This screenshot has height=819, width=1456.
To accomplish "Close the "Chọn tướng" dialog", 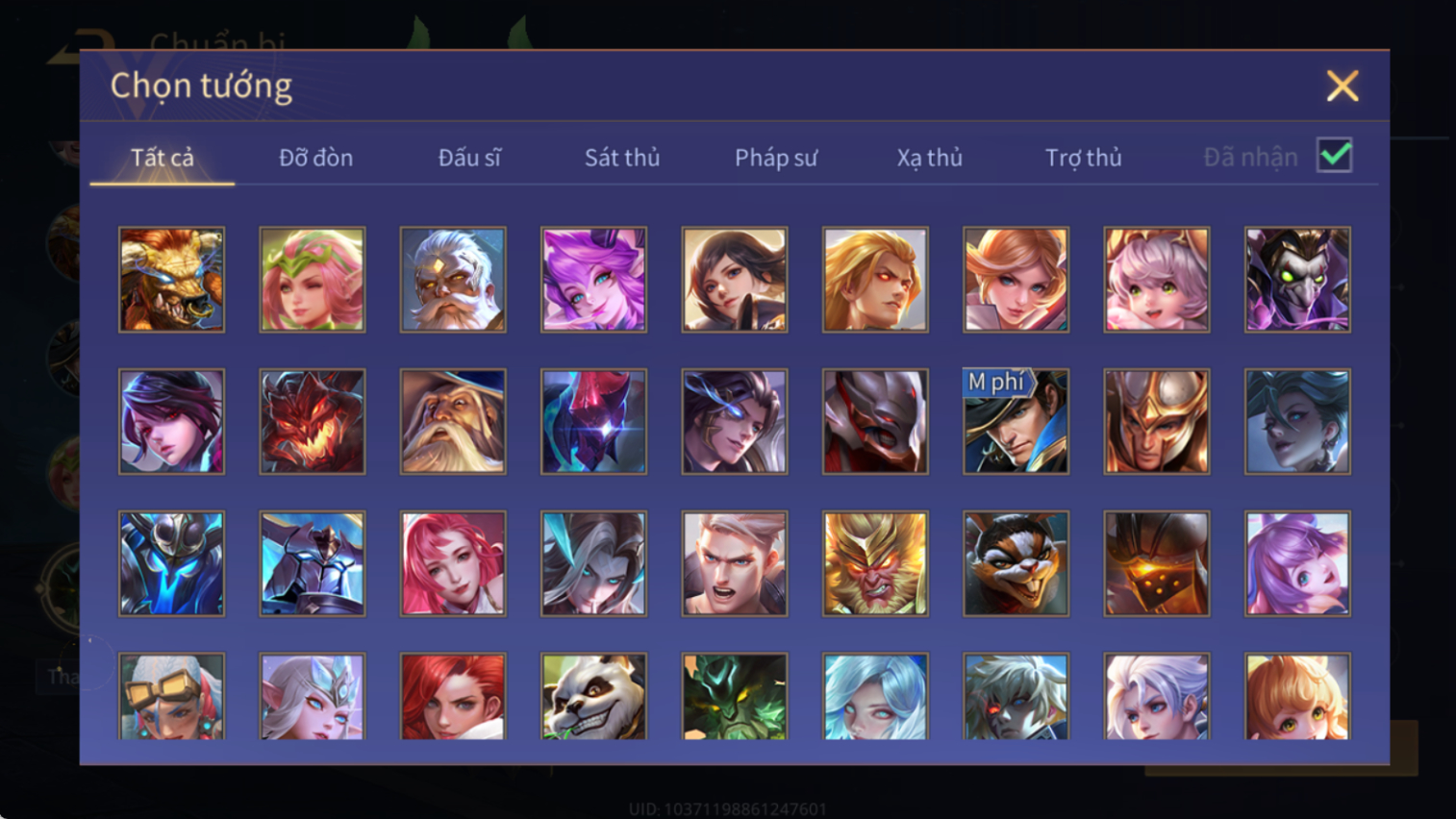I will [1342, 86].
